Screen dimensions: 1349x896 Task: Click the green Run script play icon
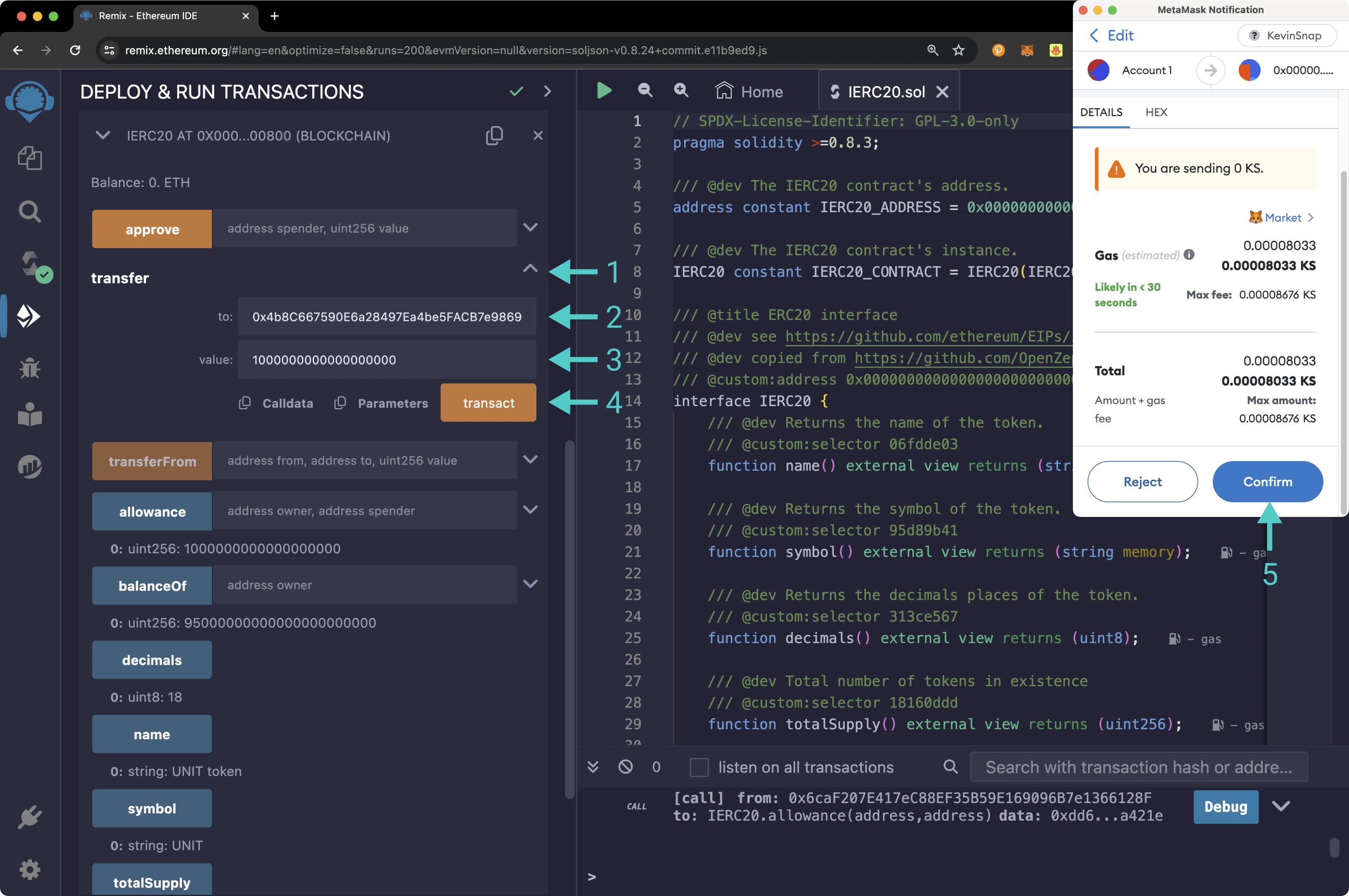(604, 90)
